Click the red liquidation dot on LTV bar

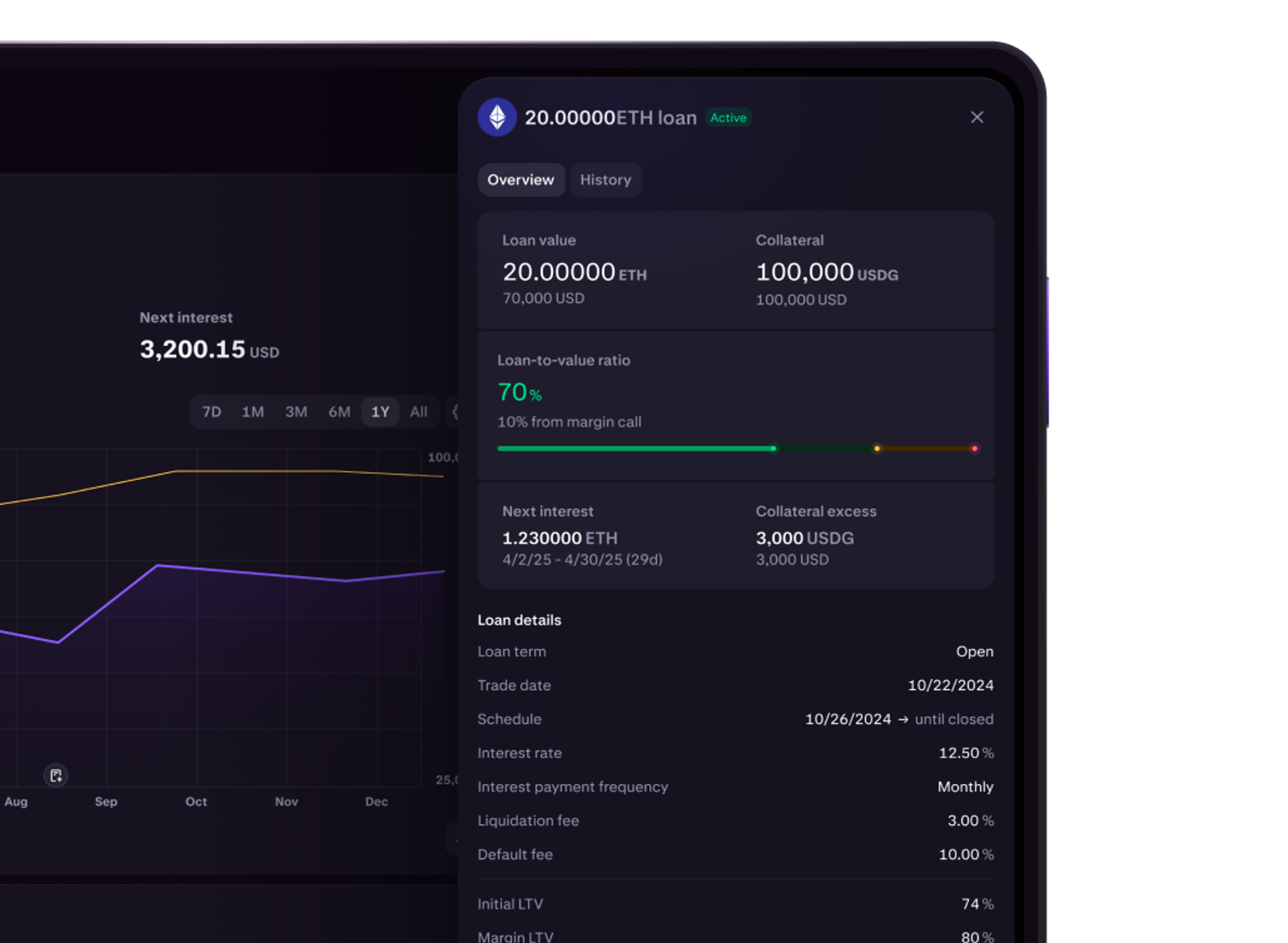[x=974, y=449]
